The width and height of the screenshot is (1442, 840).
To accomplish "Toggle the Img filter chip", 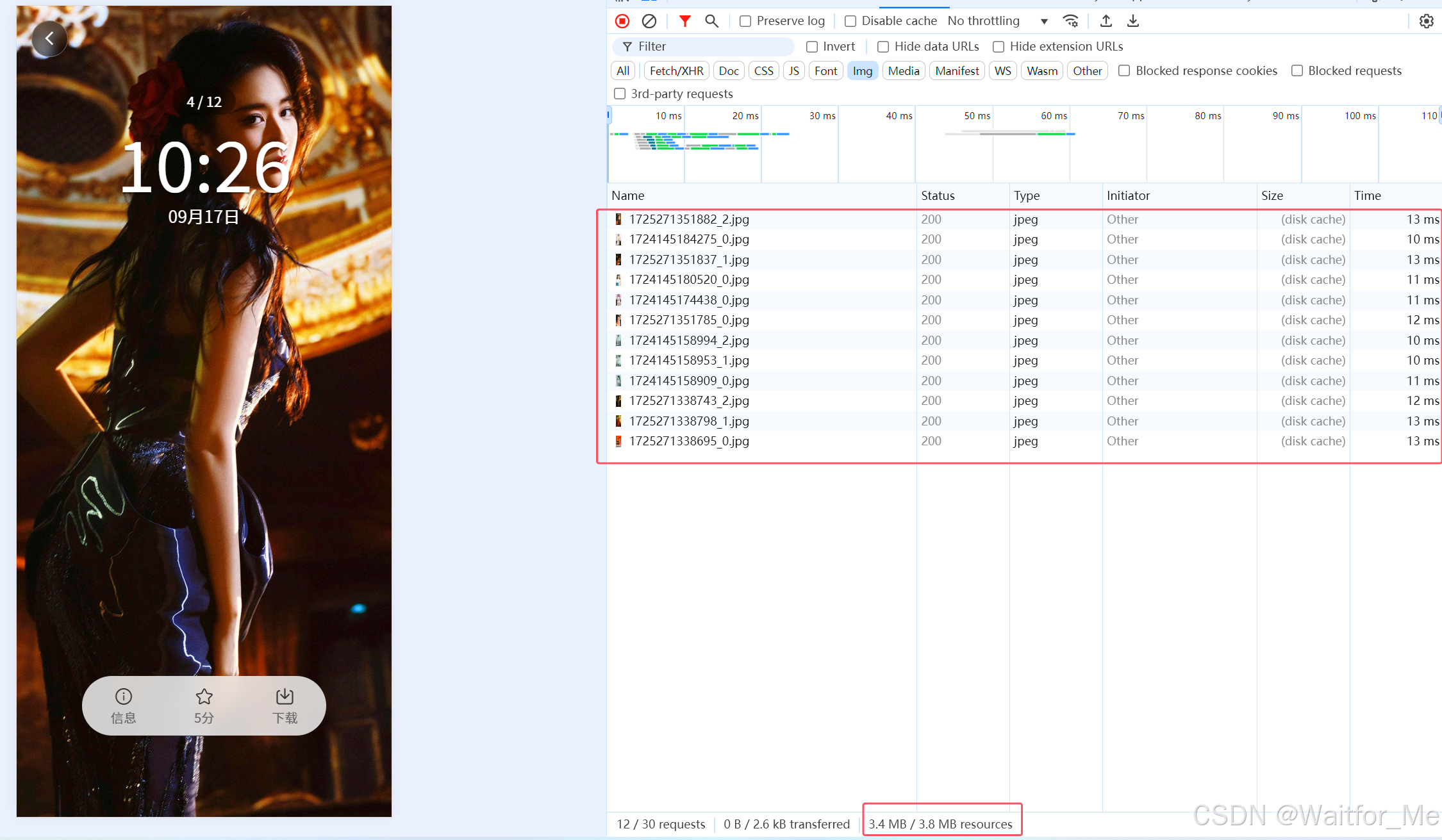I will tap(863, 70).
